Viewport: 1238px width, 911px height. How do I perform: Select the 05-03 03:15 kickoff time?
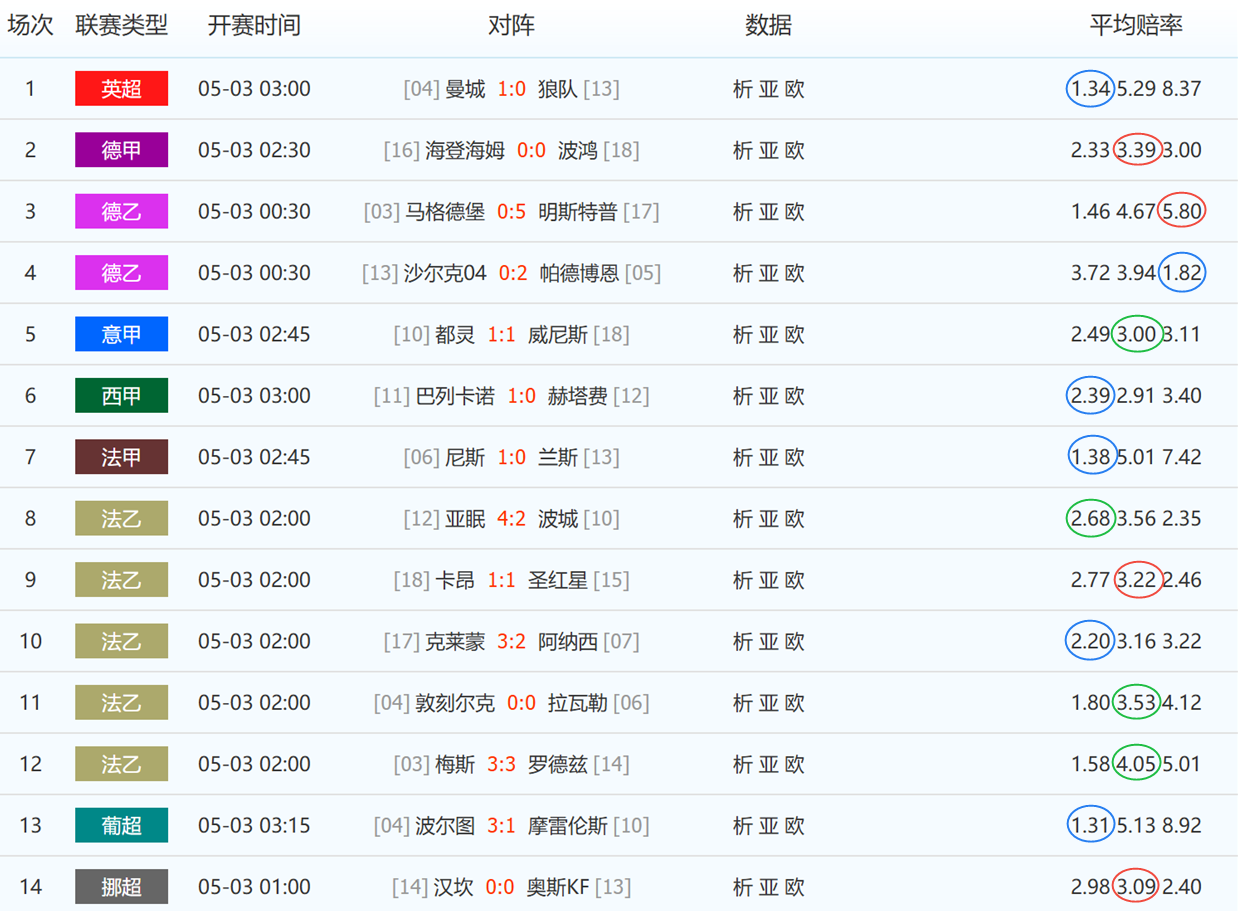click(254, 825)
